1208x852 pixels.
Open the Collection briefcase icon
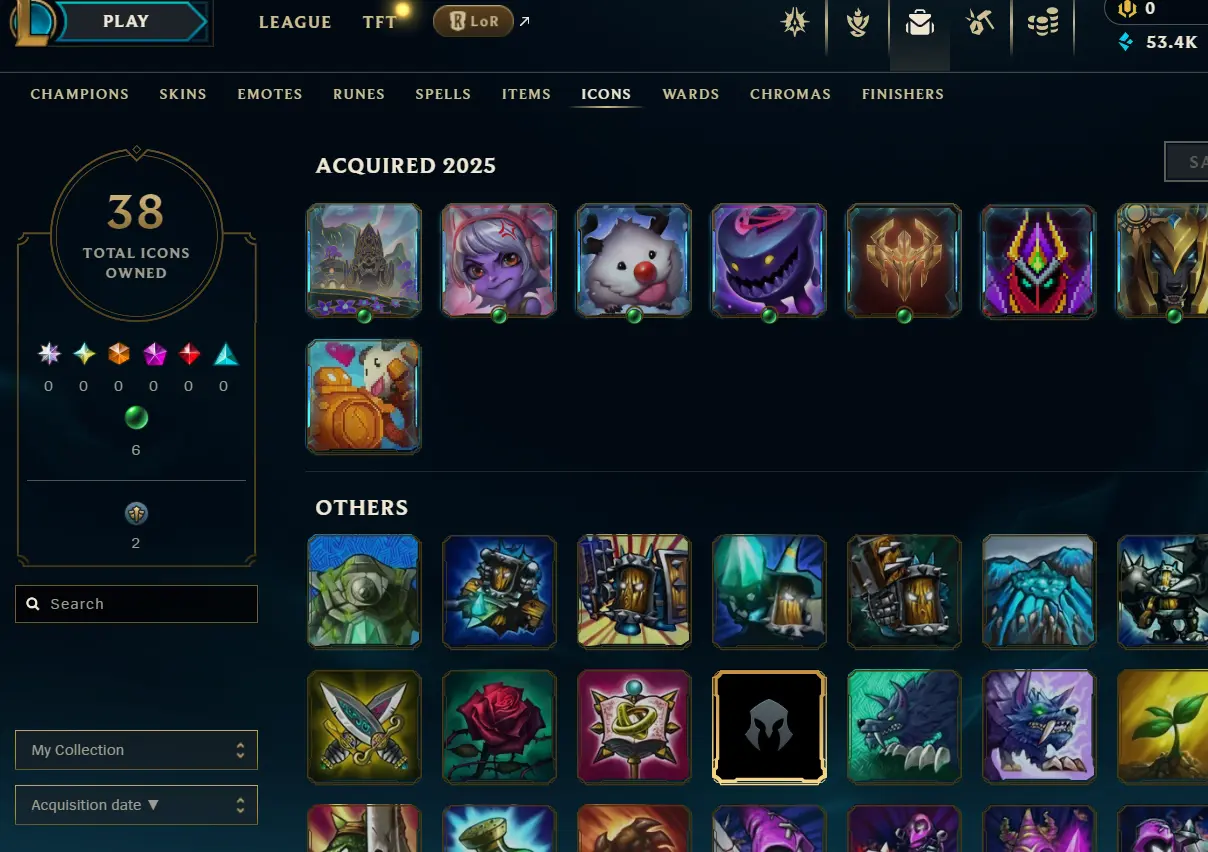[920, 23]
